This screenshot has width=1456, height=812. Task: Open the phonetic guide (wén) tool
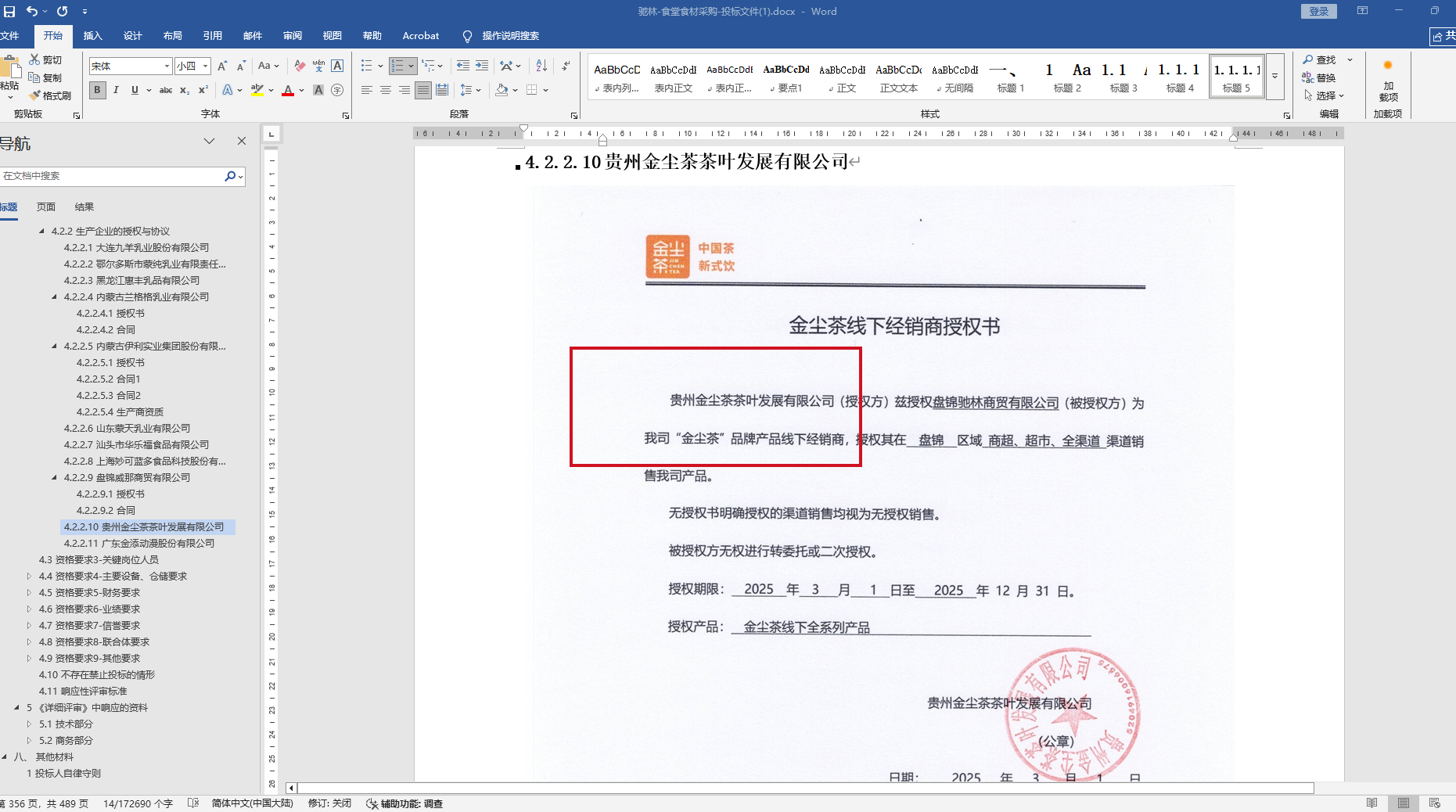coord(318,66)
